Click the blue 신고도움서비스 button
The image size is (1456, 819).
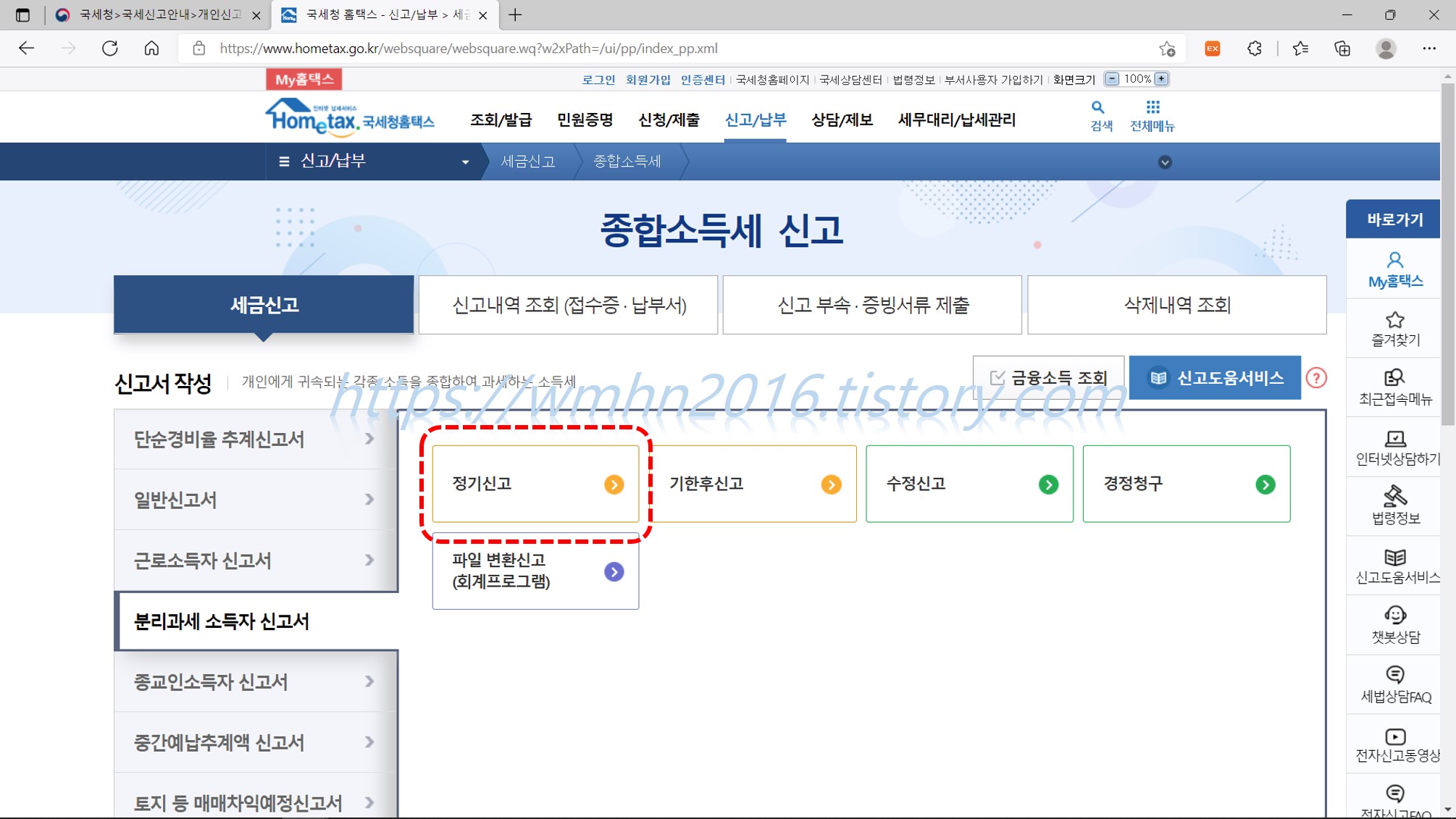pyautogui.click(x=1215, y=377)
